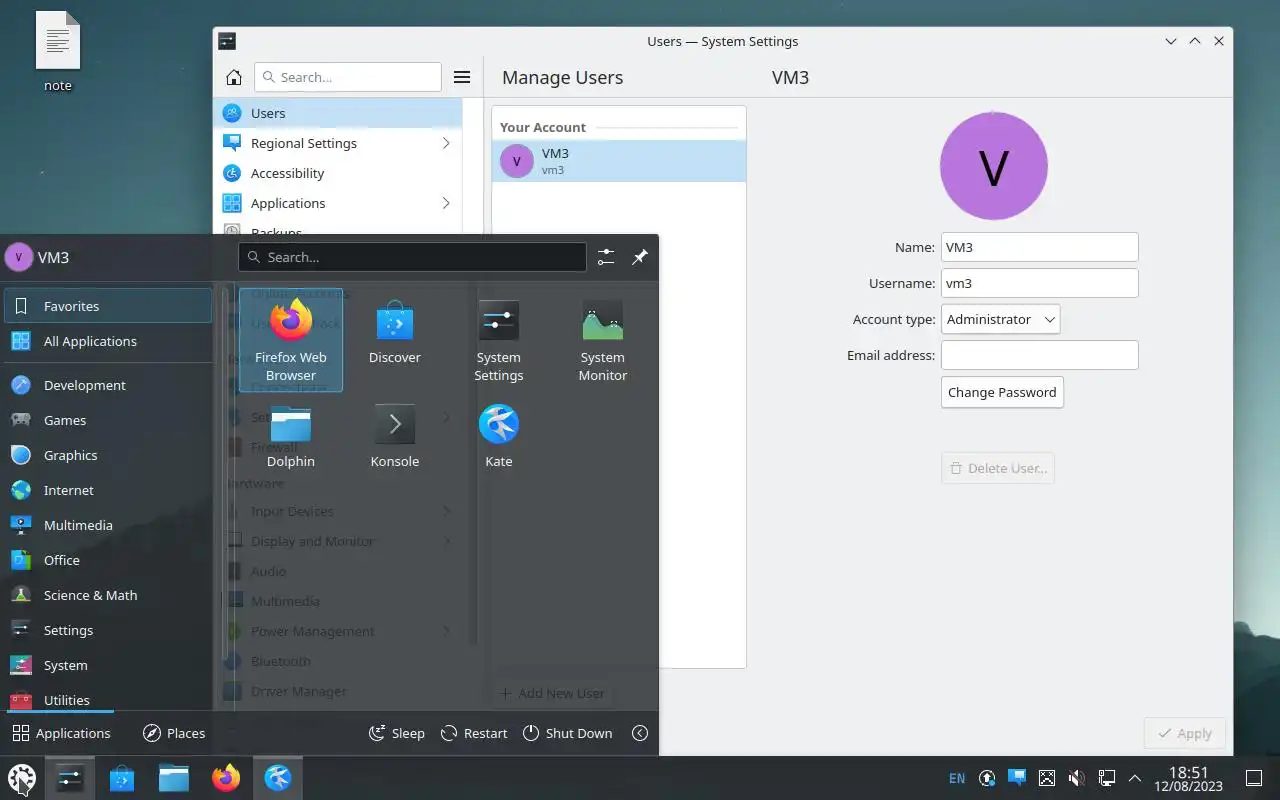The width and height of the screenshot is (1280, 800).
Task: Open the Graphics category
Action: [x=107, y=455]
